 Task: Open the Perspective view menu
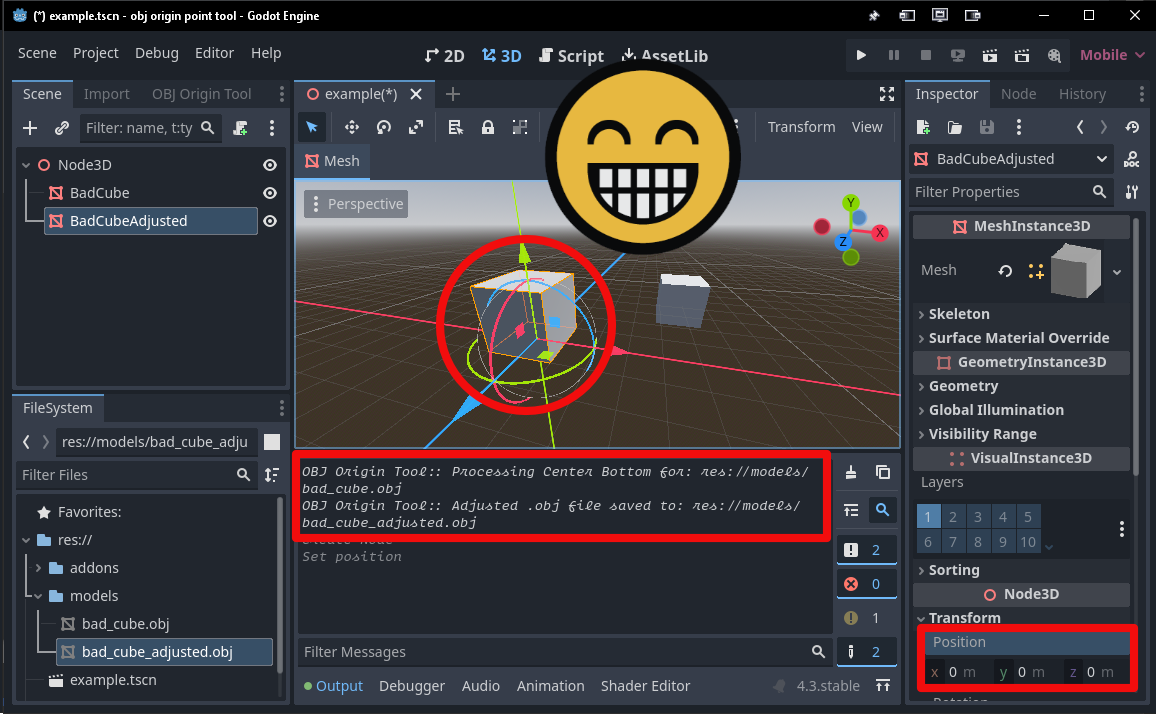point(356,204)
